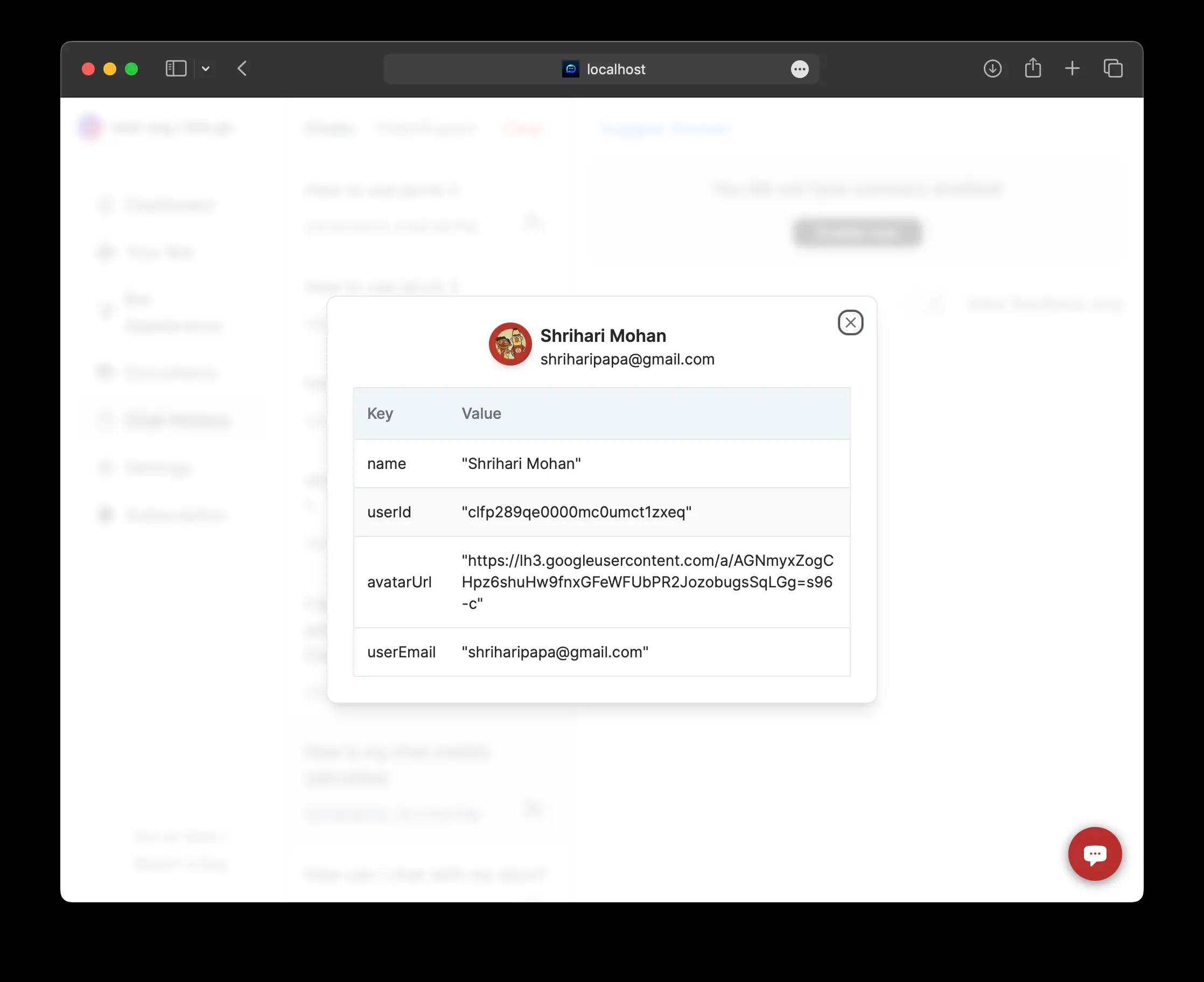Toggle the Safari sidebar panel
Screen dimensions: 1204x982
(176, 68)
